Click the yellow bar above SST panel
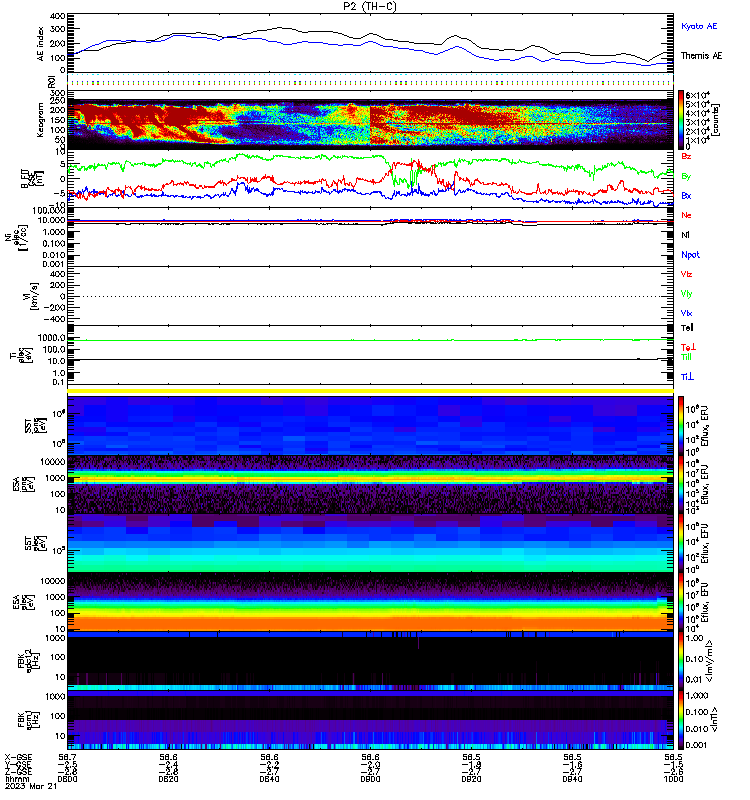The width and height of the screenshot is (750, 800). click(370, 391)
